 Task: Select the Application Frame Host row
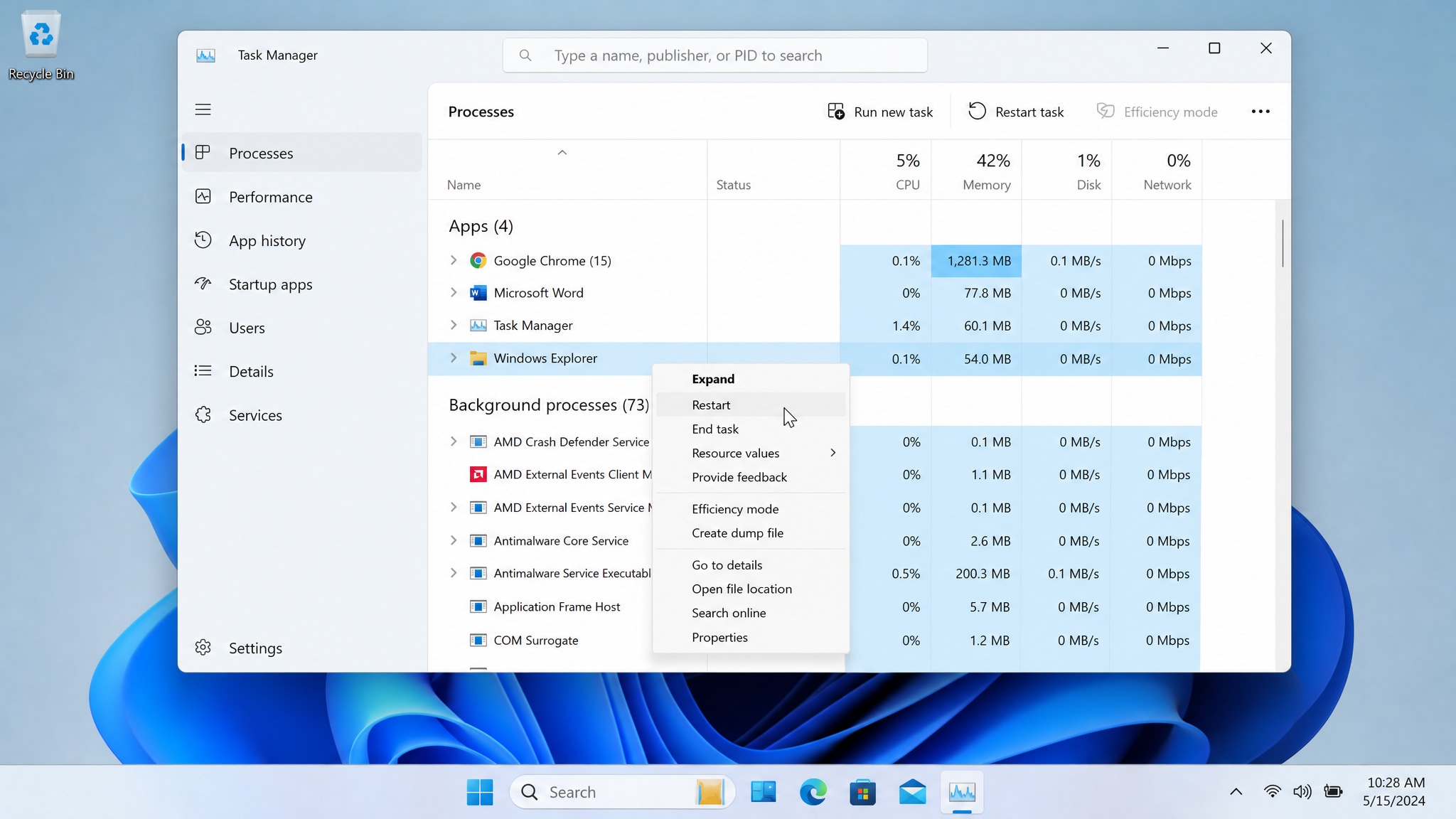[815, 606]
